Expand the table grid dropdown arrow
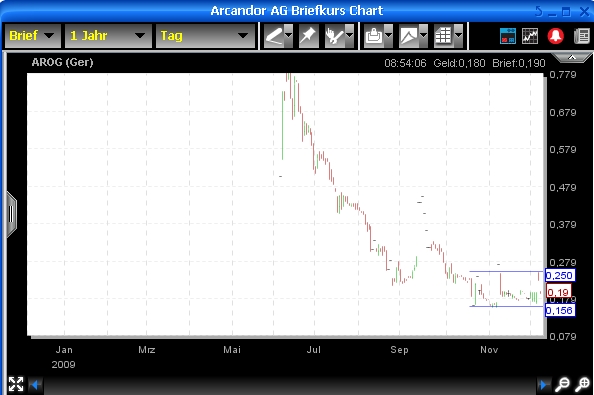 [x=458, y=36]
